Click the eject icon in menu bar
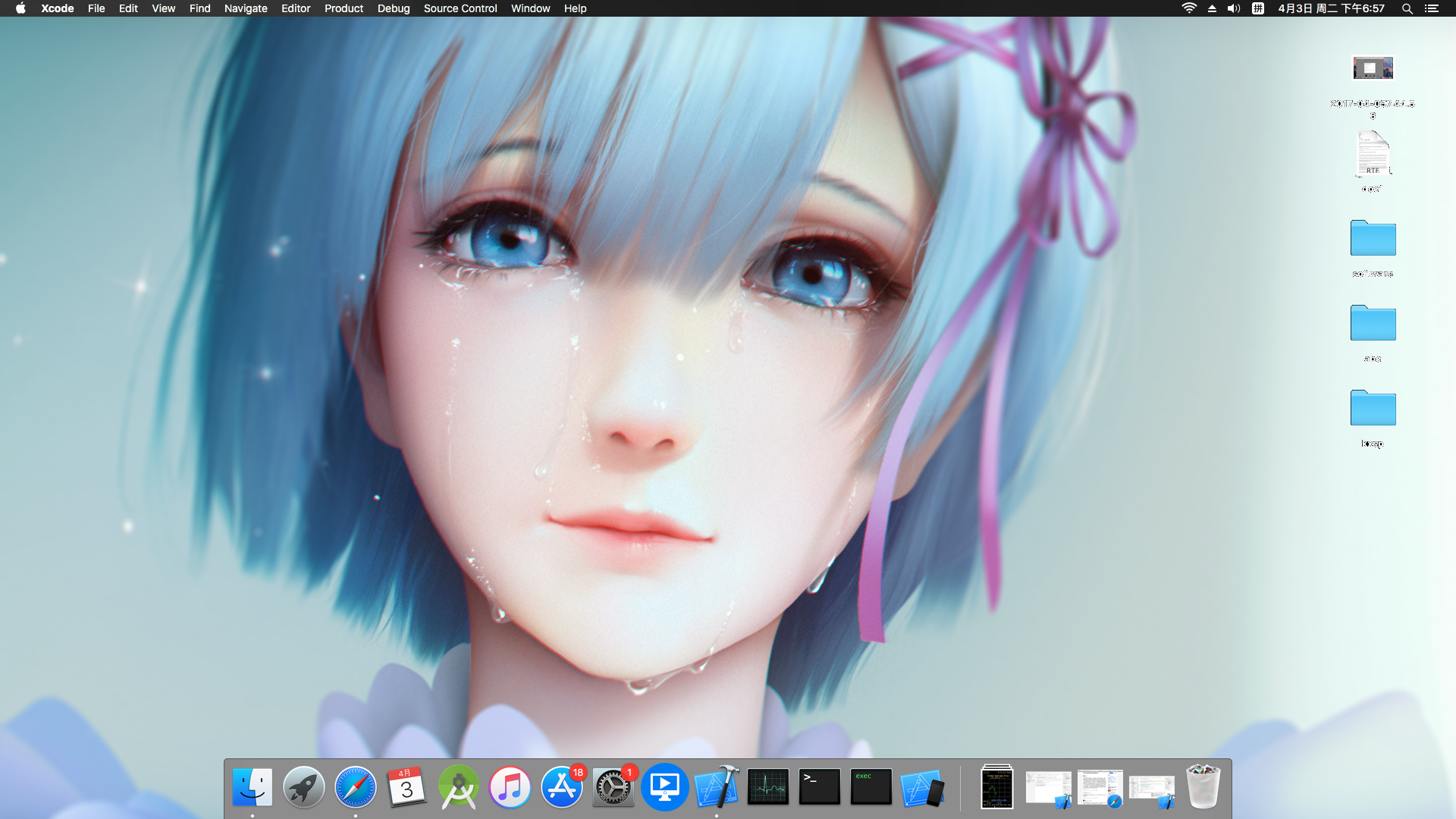The image size is (1456, 819). [x=1212, y=8]
